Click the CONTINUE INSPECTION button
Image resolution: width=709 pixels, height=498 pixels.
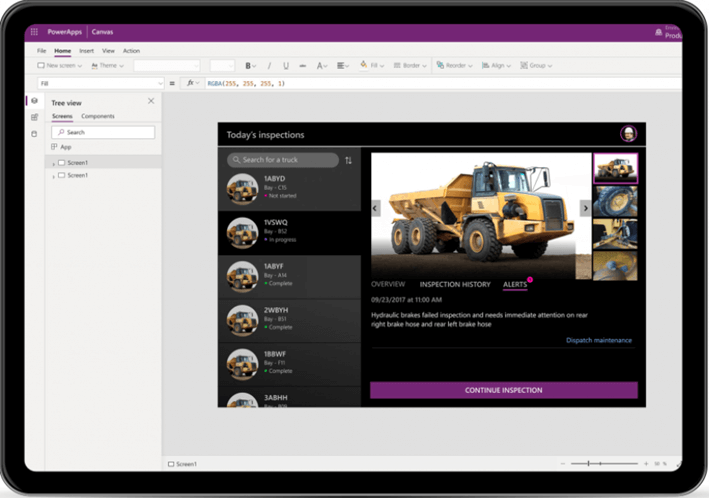pos(504,390)
